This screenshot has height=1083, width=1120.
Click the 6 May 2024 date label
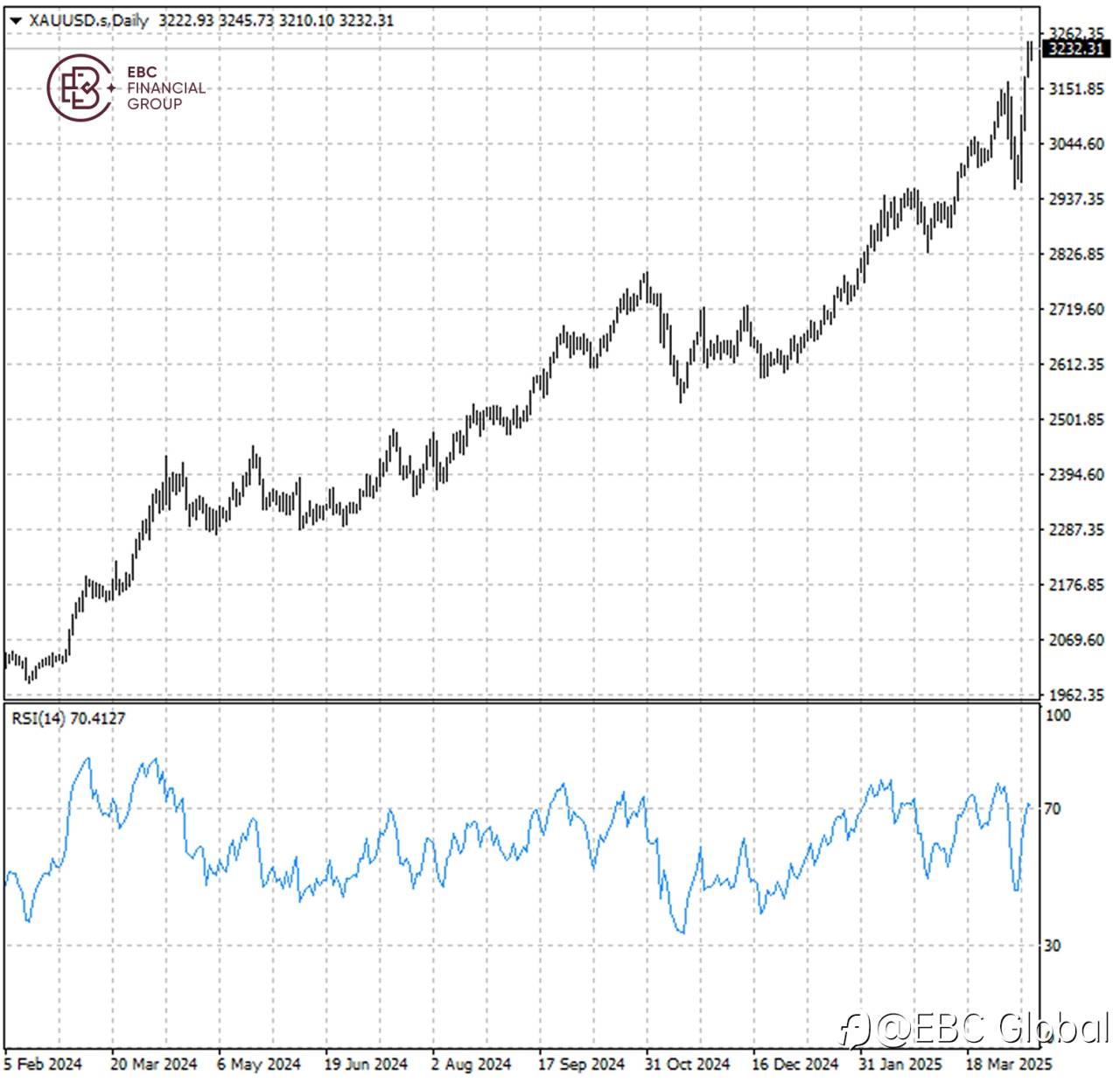(259, 1064)
